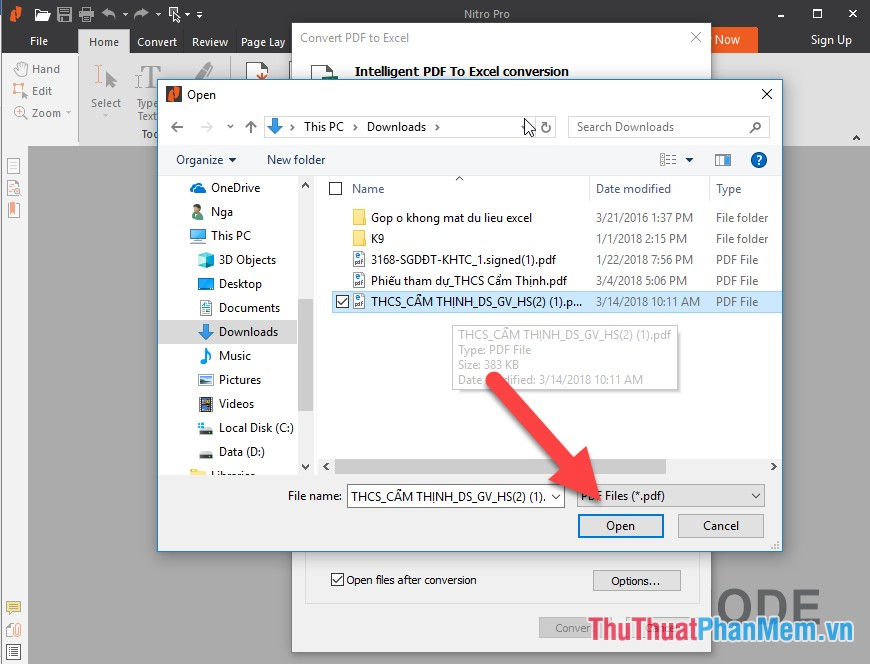
Task: Open the Organize dropdown menu
Action: [x=206, y=160]
